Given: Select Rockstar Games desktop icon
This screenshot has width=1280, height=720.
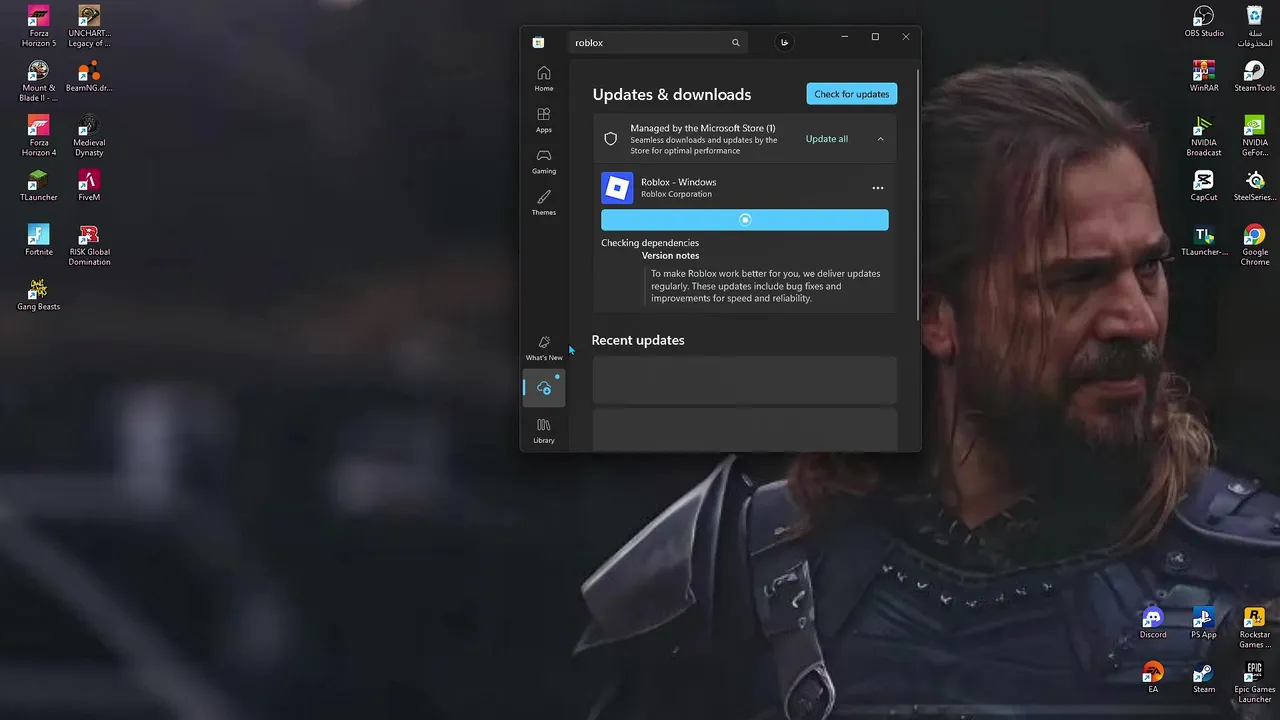Looking at the screenshot, I should (1255, 628).
